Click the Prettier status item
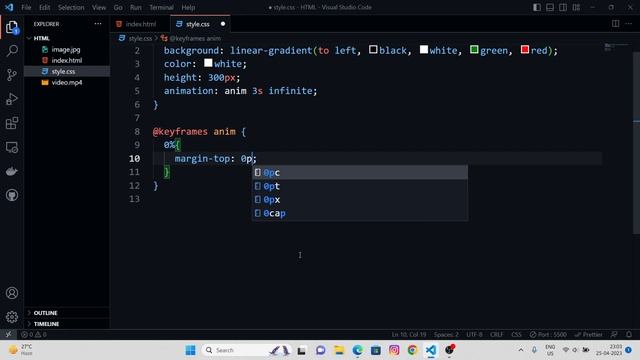The height and width of the screenshot is (360, 640). (x=589, y=334)
